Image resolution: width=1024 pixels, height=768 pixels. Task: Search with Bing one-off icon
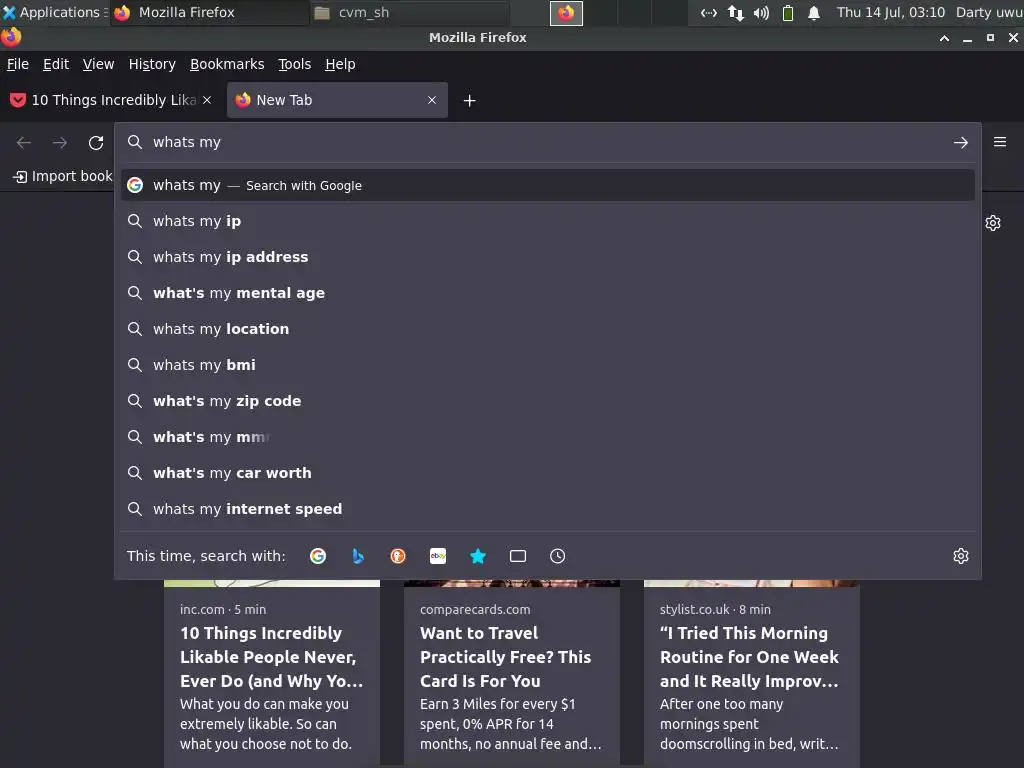(358, 556)
